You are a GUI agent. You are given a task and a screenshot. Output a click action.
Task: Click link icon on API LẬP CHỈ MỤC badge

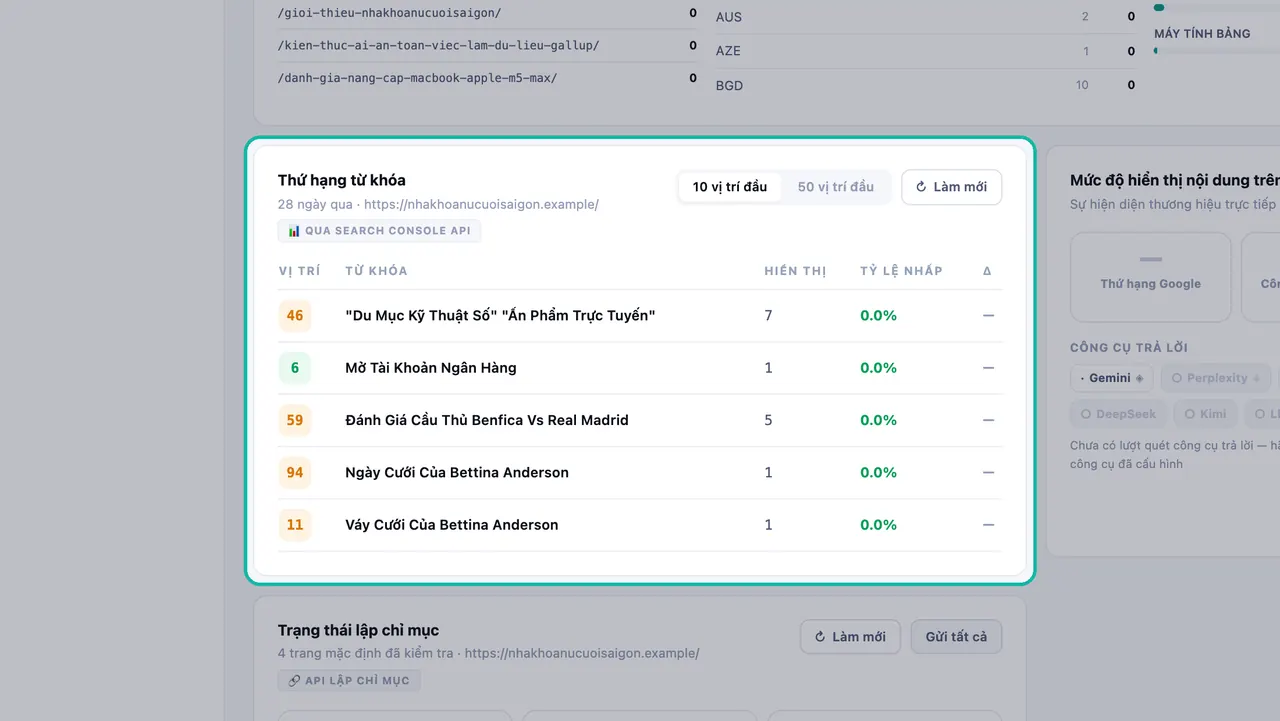pyautogui.click(x=294, y=681)
